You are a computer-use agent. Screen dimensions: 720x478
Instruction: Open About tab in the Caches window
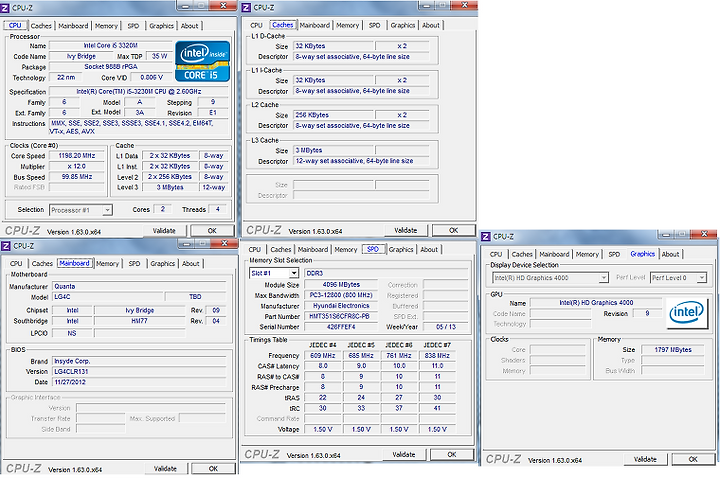(x=431, y=25)
